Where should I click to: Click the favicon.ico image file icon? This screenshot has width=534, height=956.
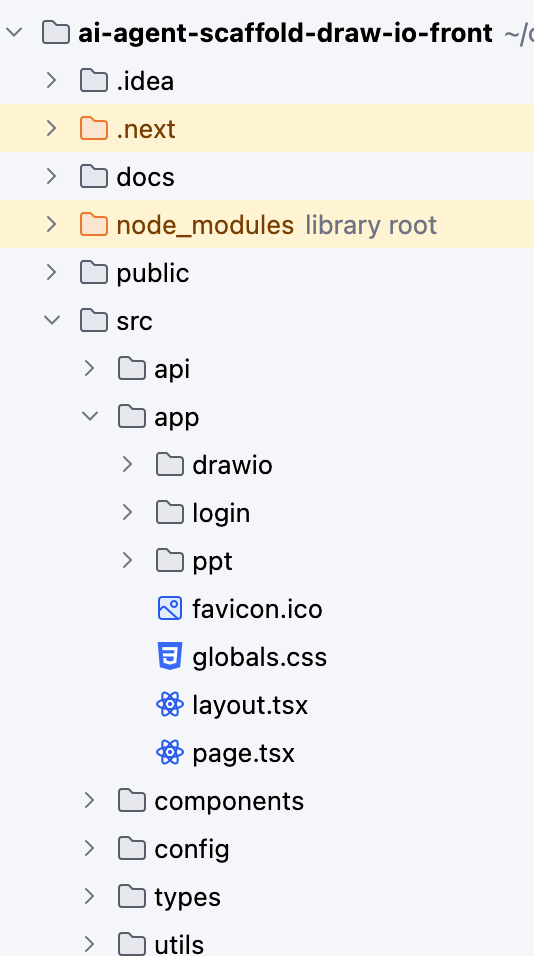[169, 608]
